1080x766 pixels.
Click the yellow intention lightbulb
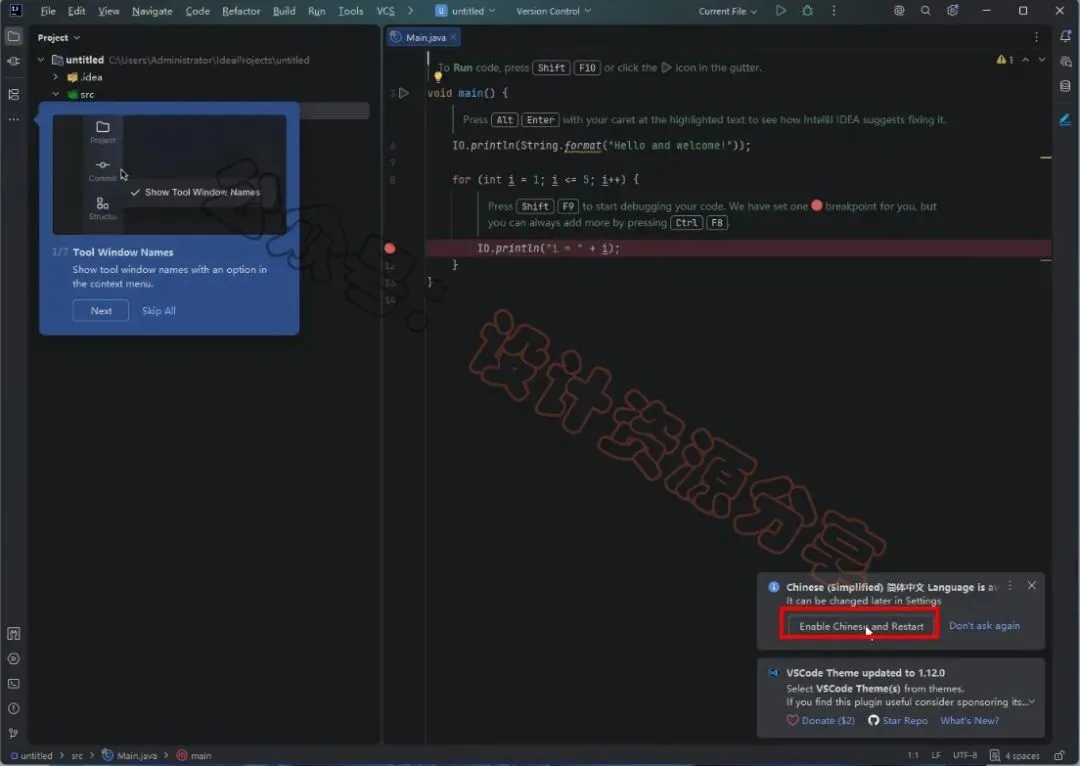click(438, 76)
